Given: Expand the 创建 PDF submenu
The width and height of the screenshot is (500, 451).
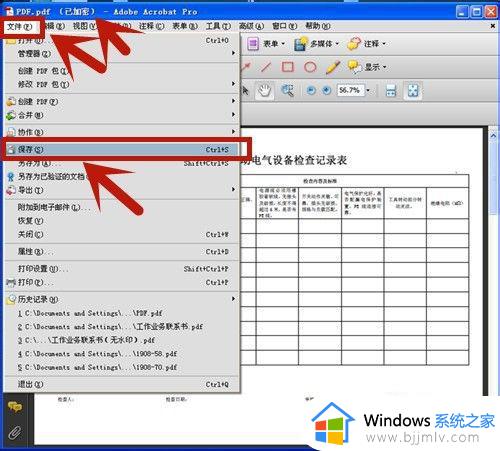Looking at the screenshot, I should 121,102.
